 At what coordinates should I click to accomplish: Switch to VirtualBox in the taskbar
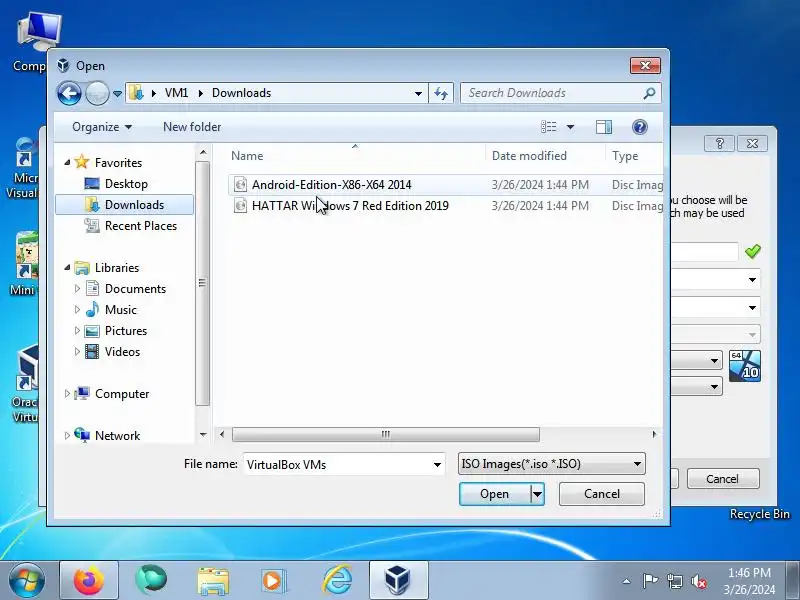[398, 580]
